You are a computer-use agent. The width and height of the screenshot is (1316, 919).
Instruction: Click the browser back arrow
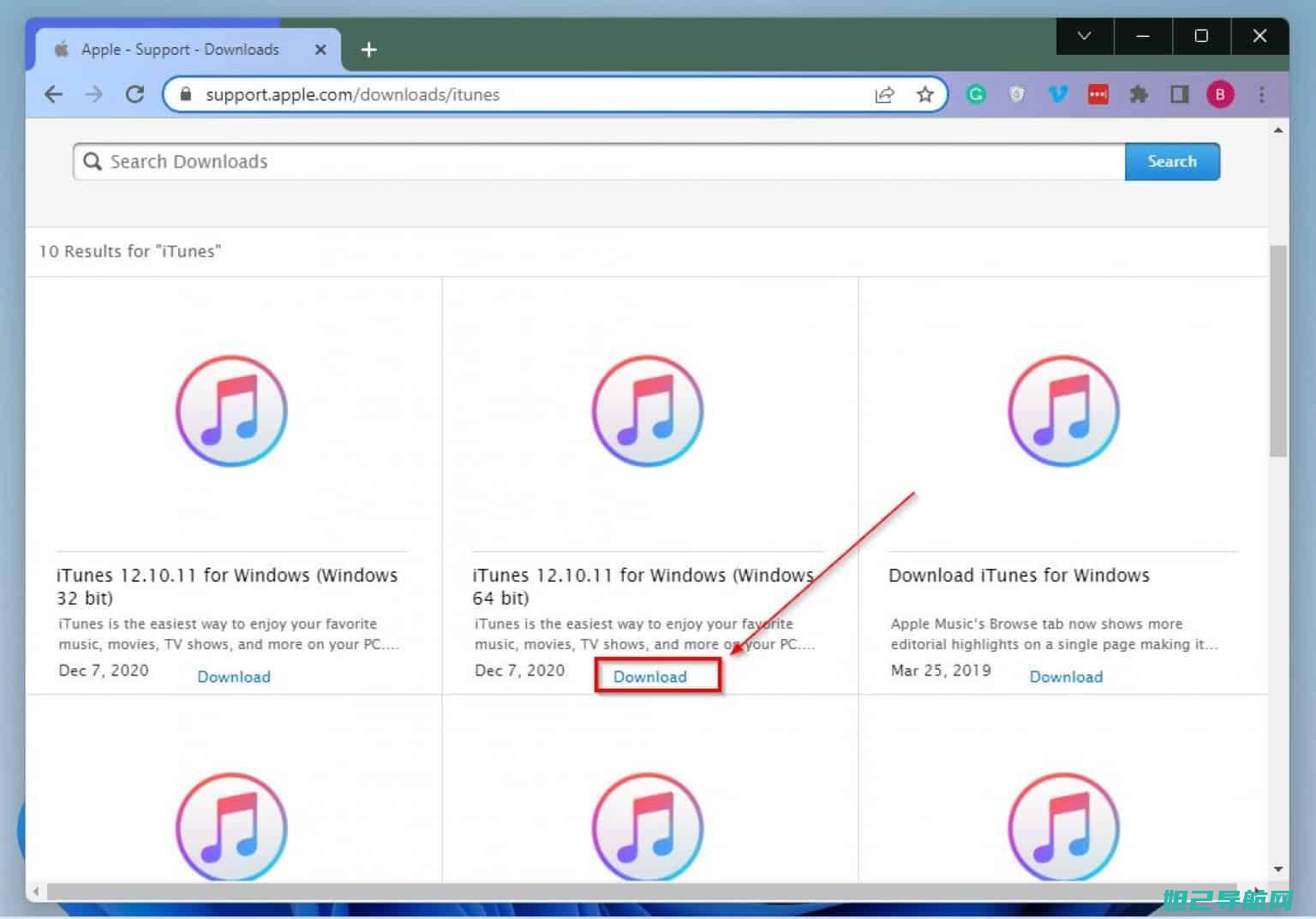[53, 94]
